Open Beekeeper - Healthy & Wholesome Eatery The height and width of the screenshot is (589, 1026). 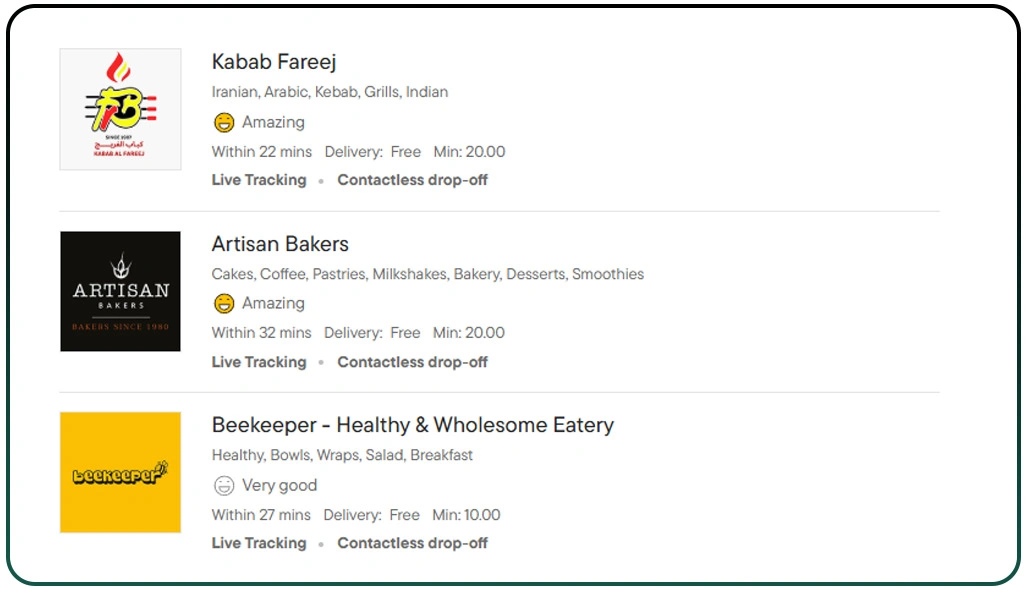(413, 425)
